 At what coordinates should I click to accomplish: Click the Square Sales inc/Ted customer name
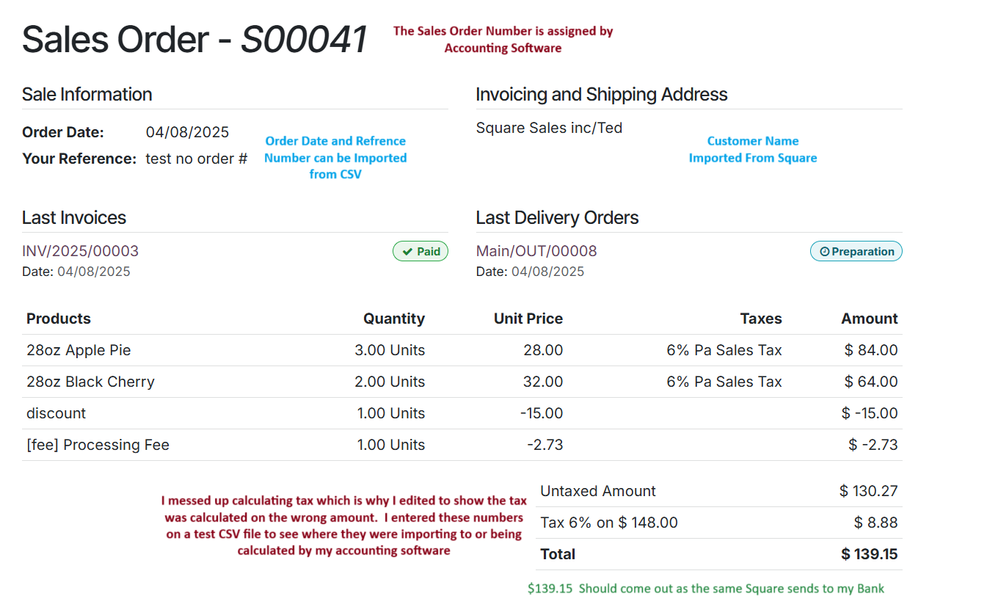pyautogui.click(x=549, y=128)
